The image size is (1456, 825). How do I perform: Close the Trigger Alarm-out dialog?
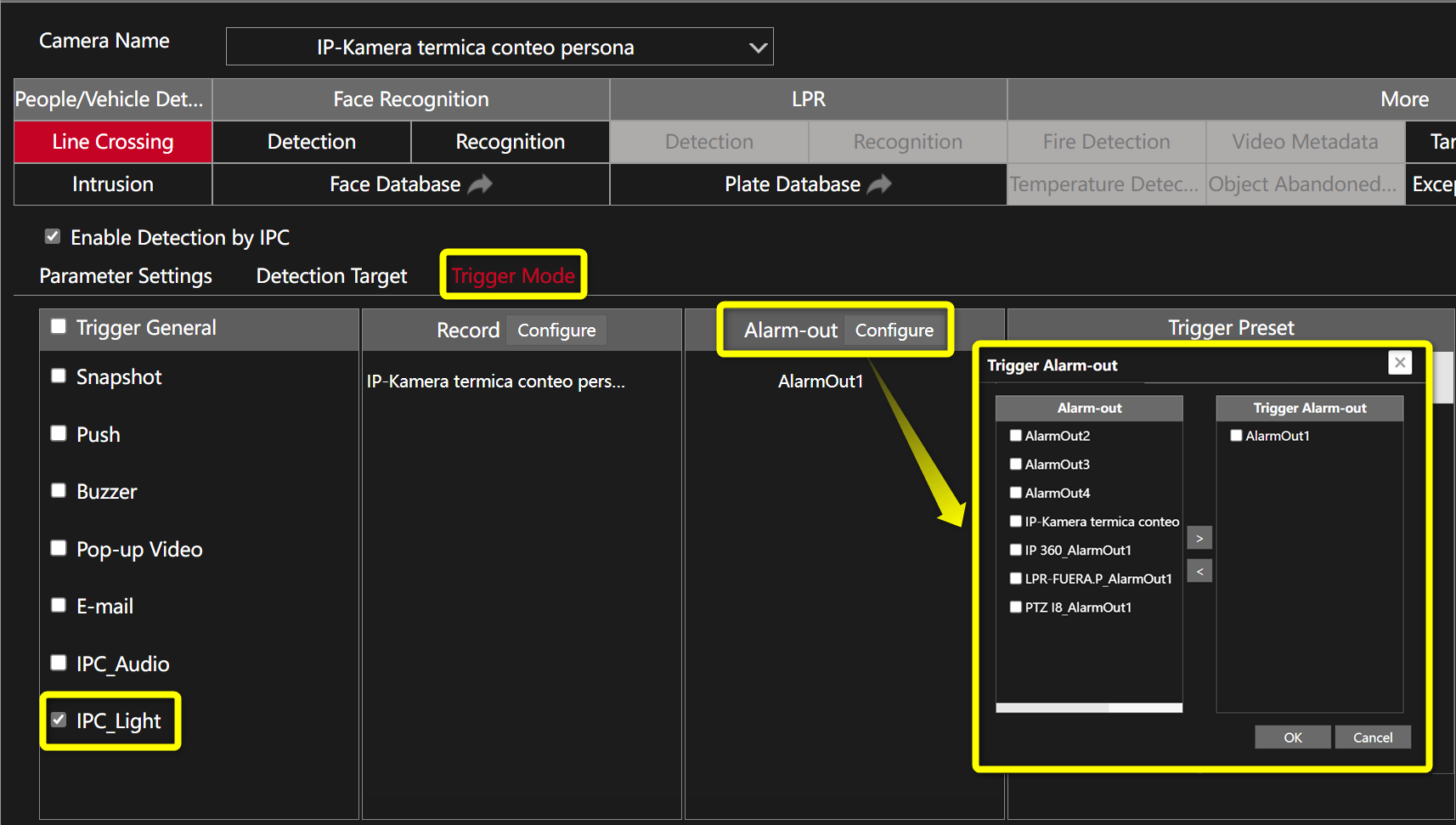pyautogui.click(x=1400, y=362)
